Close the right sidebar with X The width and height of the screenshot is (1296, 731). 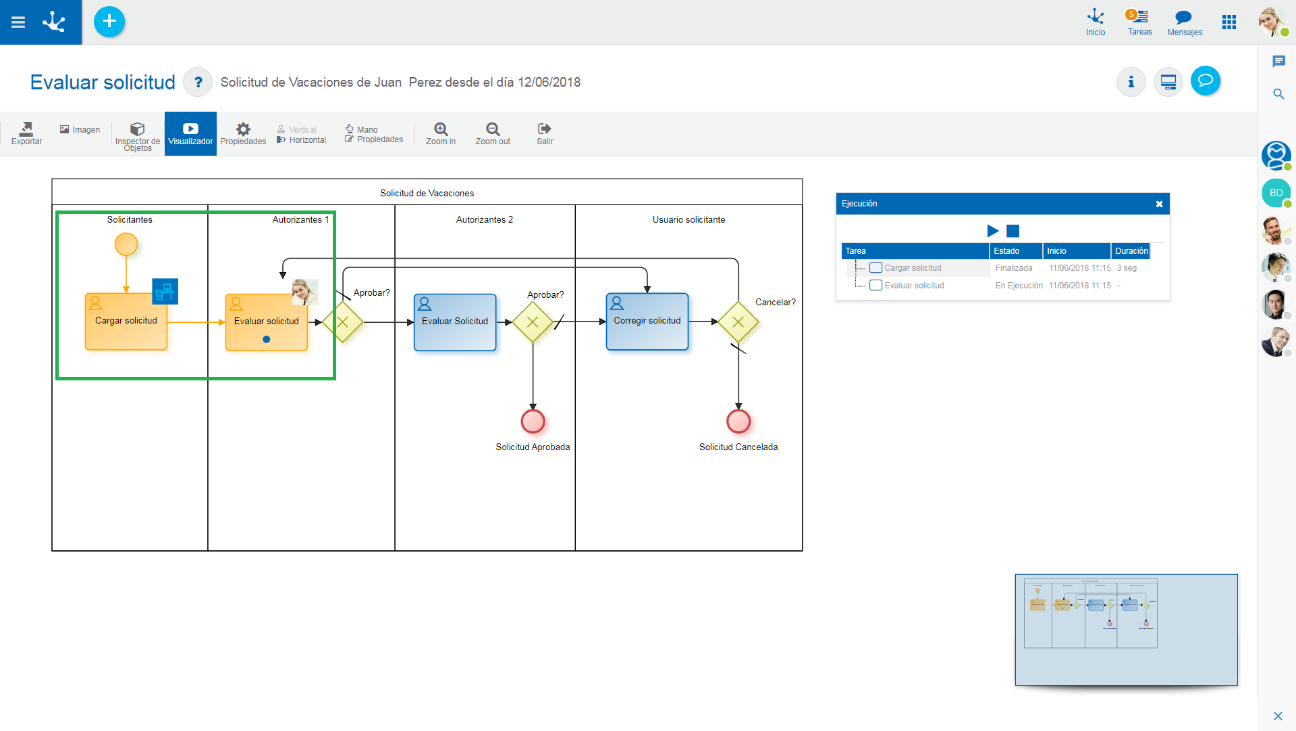(x=1277, y=716)
